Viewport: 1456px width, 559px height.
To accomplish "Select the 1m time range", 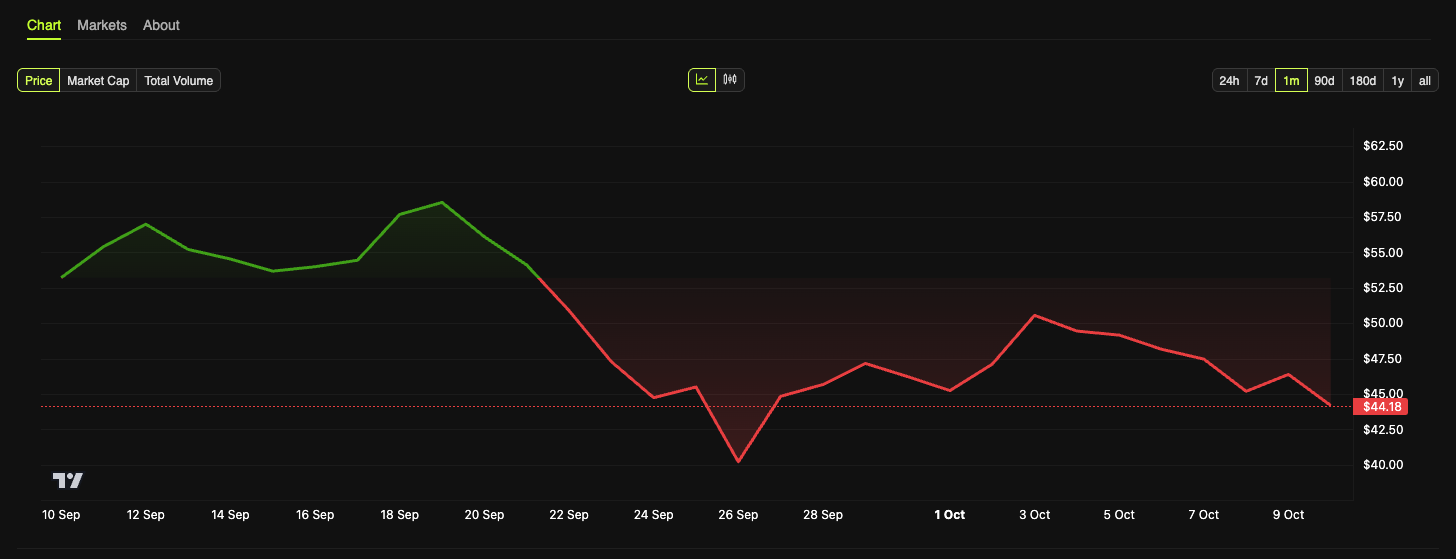I will [1291, 81].
